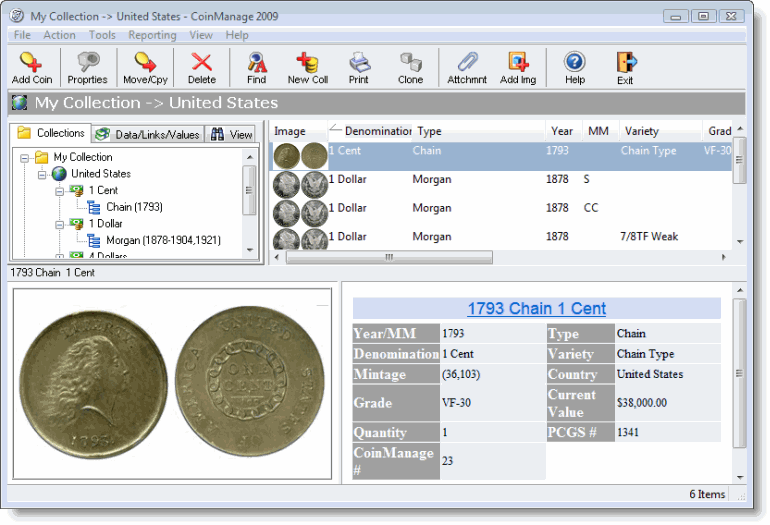Click the Chain (1793) type icon in the tree
Viewport: 770px width, 525px height.
[x=94, y=207]
